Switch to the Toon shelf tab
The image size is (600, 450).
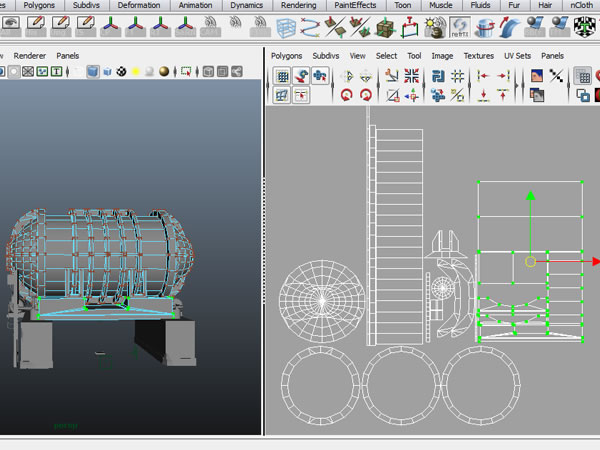coord(403,5)
